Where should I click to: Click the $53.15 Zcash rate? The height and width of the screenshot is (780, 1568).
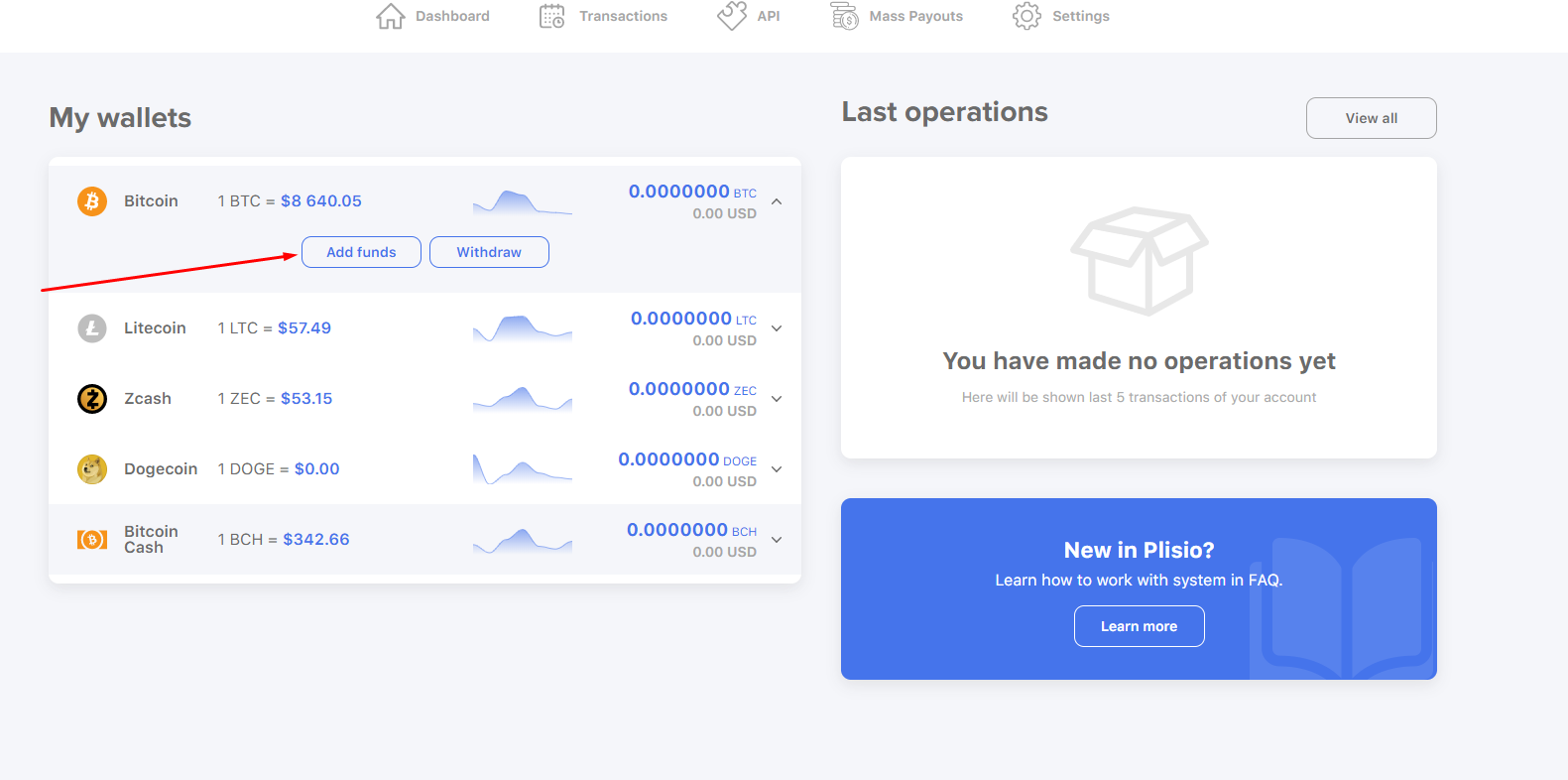point(306,399)
